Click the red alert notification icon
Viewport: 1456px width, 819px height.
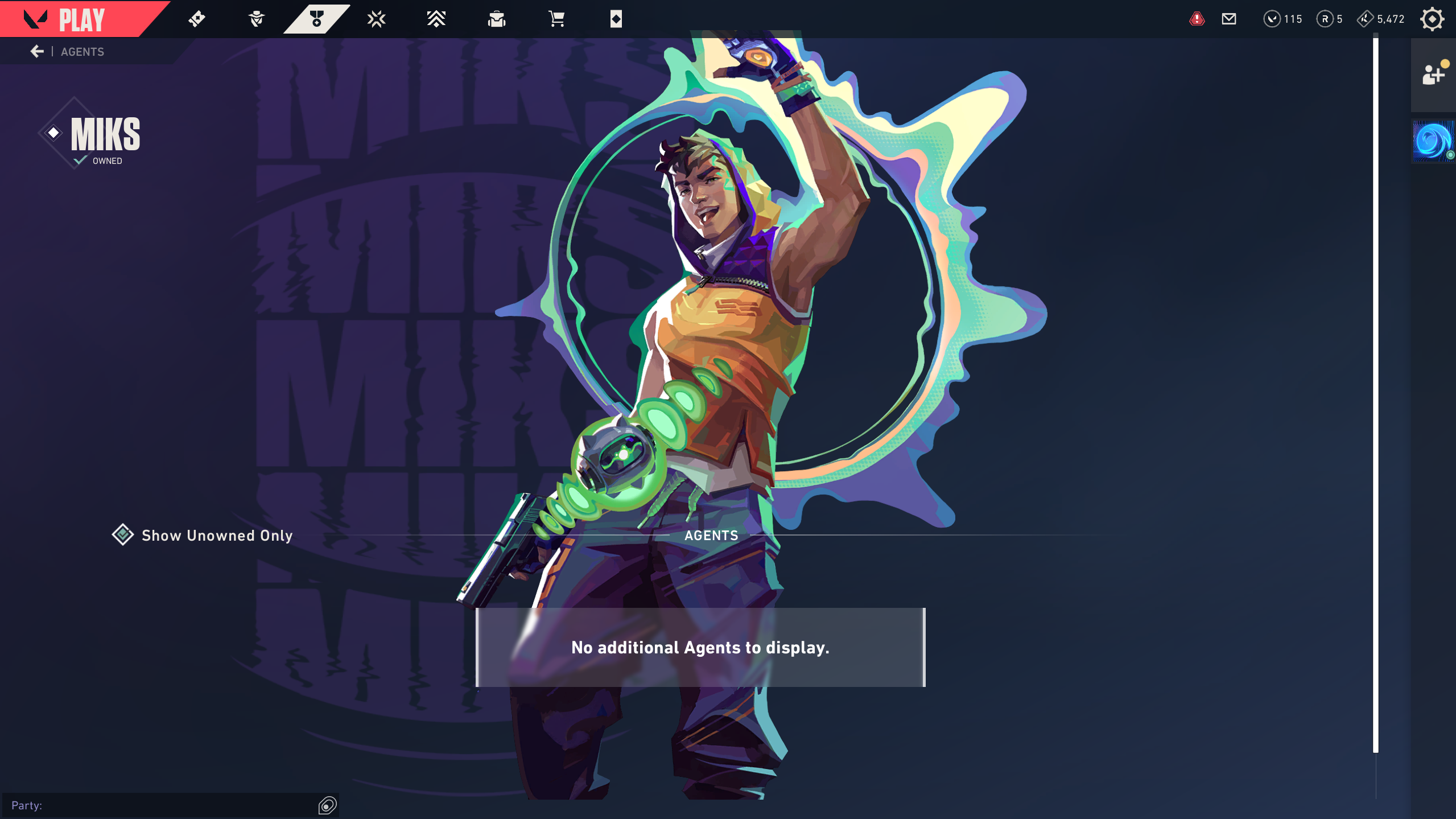point(1197,19)
